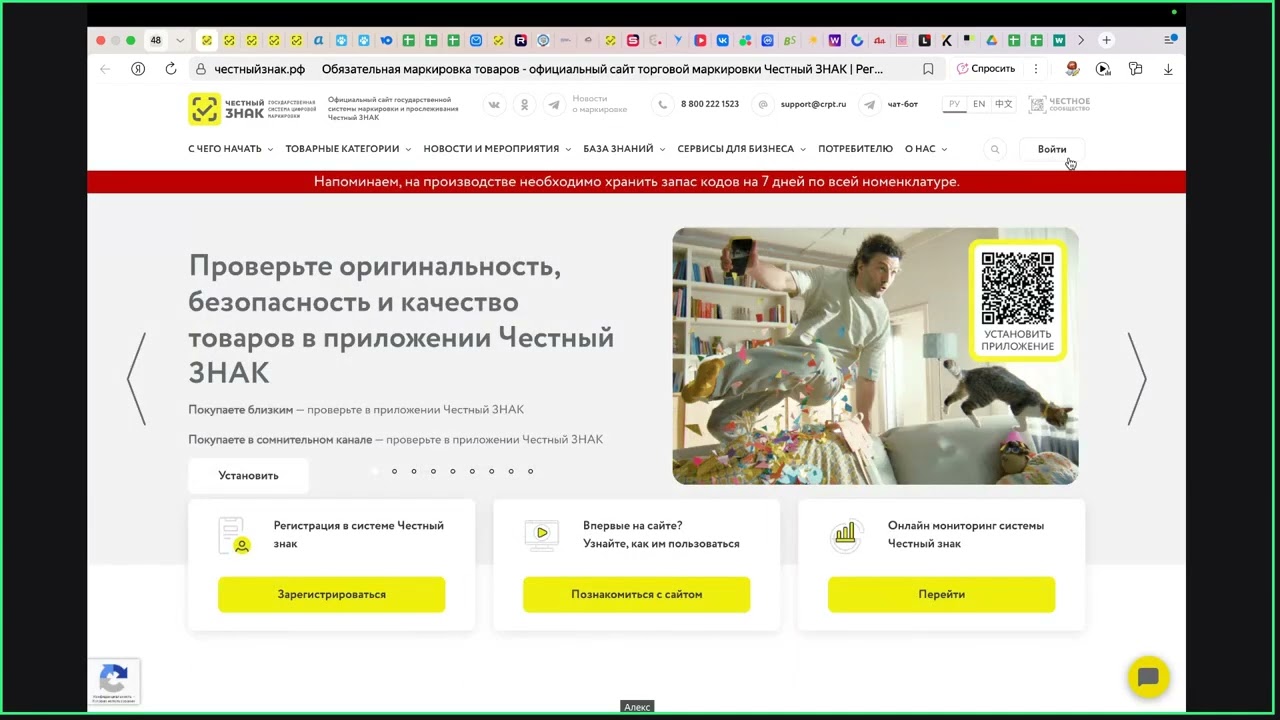This screenshot has width=1280, height=720.
Task: Click the phone icon beside 8 800 222 1523
Action: [662, 104]
